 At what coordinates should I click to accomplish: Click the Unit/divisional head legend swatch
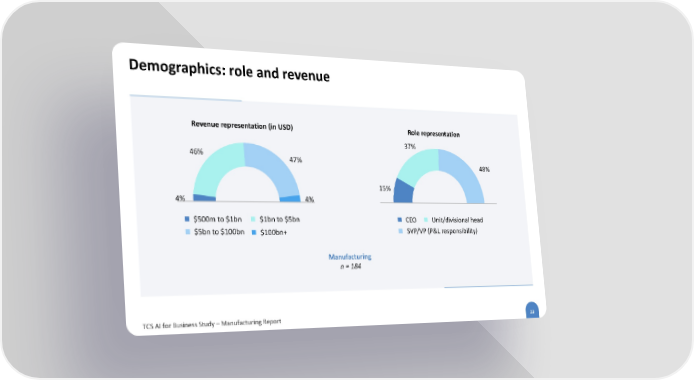click(426, 219)
